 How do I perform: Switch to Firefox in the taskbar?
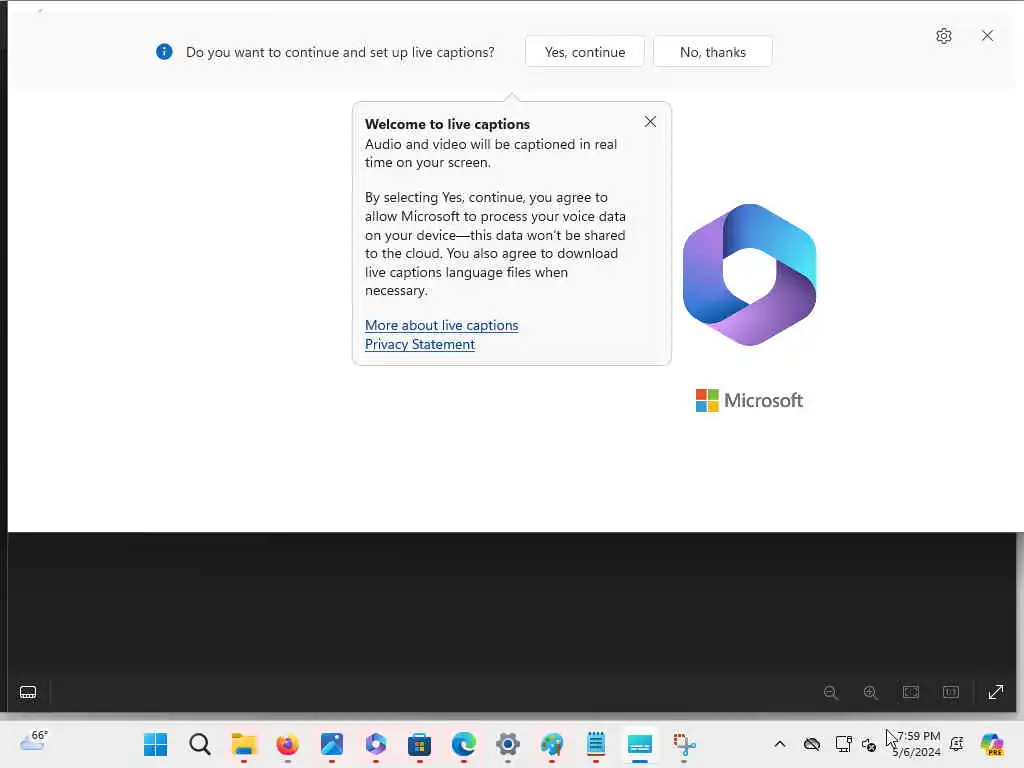pos(287,744)
